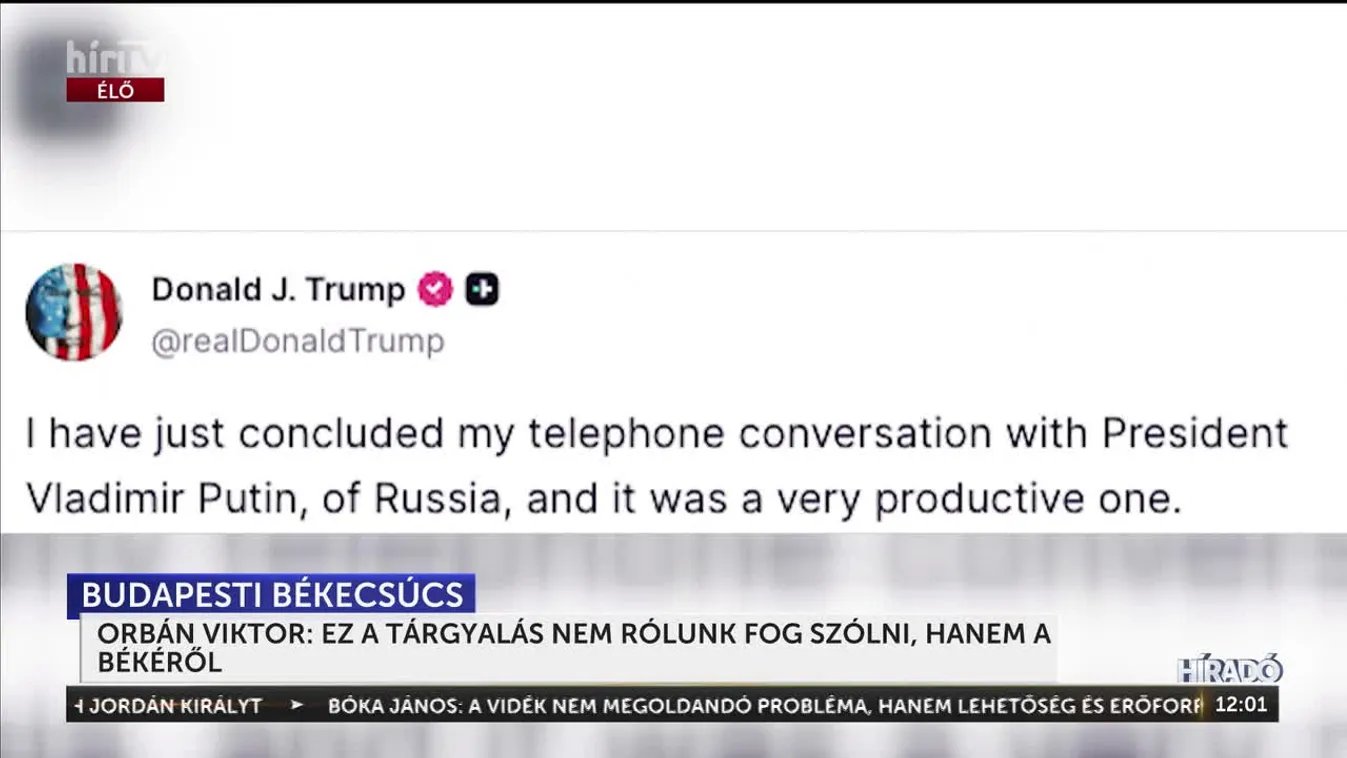1347x758 pixels.
Task: Open the Donald J. Trump display name
Action: click(278, 290)
